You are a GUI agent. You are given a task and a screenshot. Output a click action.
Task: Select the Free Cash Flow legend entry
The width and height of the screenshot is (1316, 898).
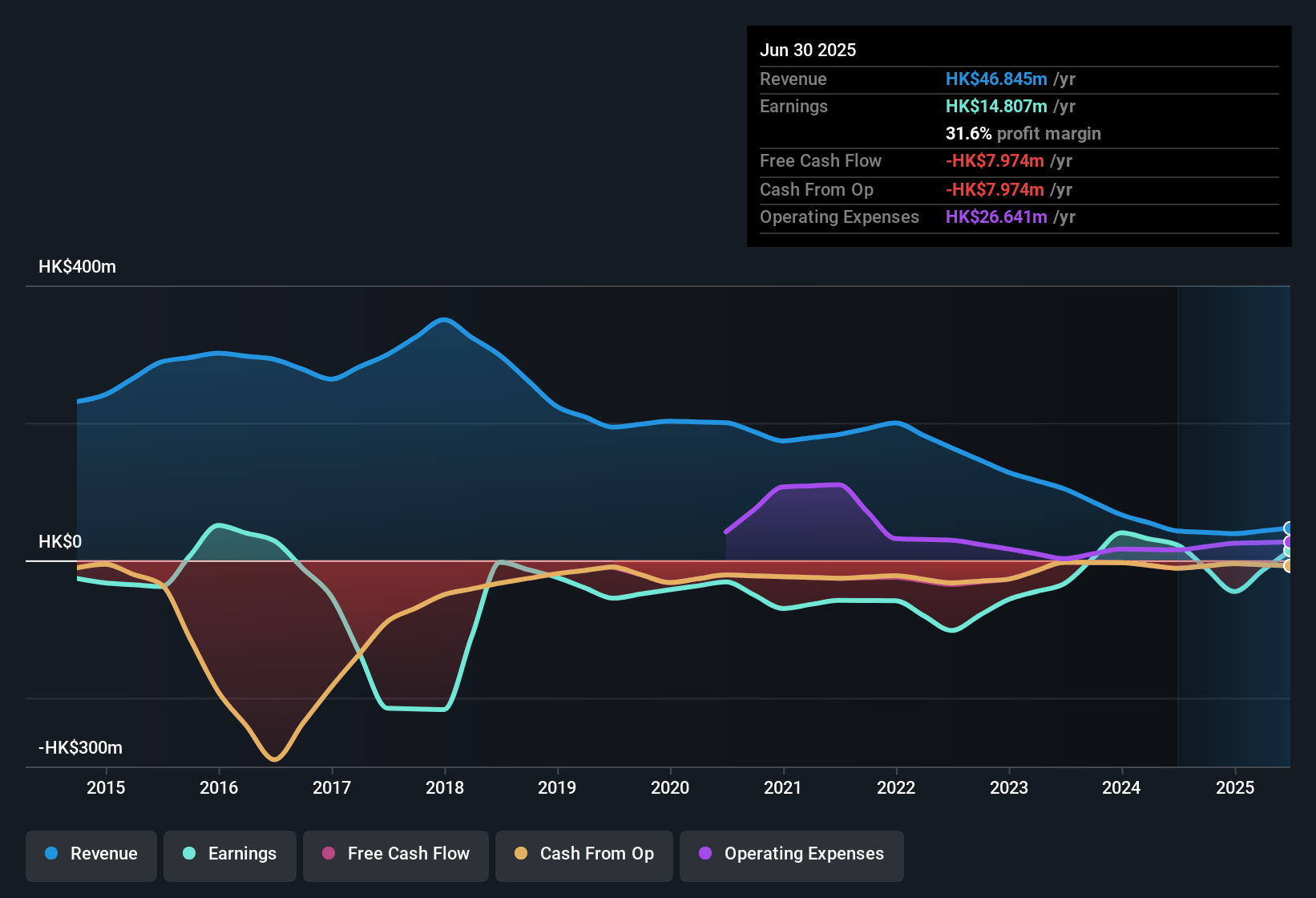pos(395,854)
